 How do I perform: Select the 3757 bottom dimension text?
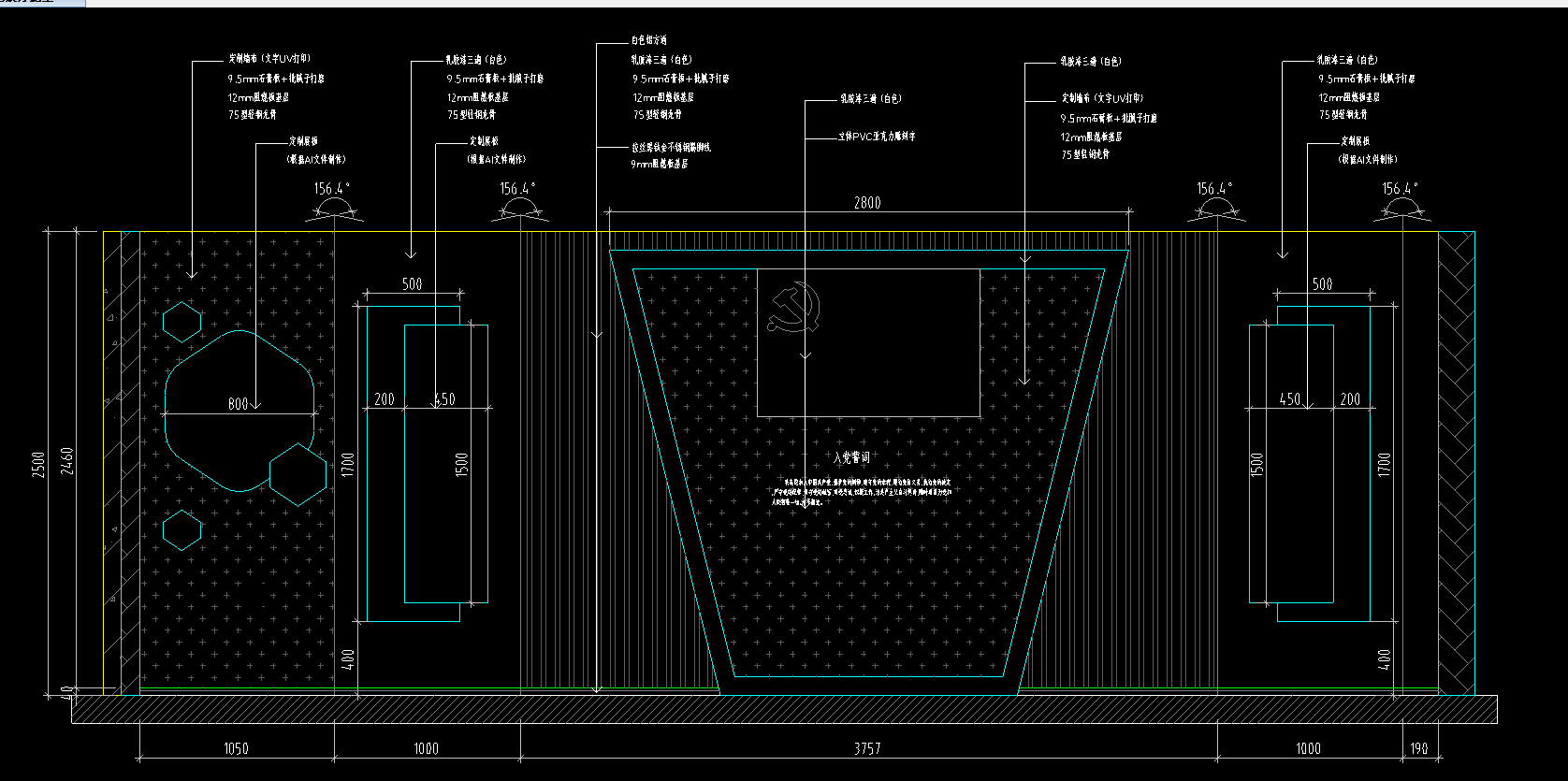coord(867,748)
